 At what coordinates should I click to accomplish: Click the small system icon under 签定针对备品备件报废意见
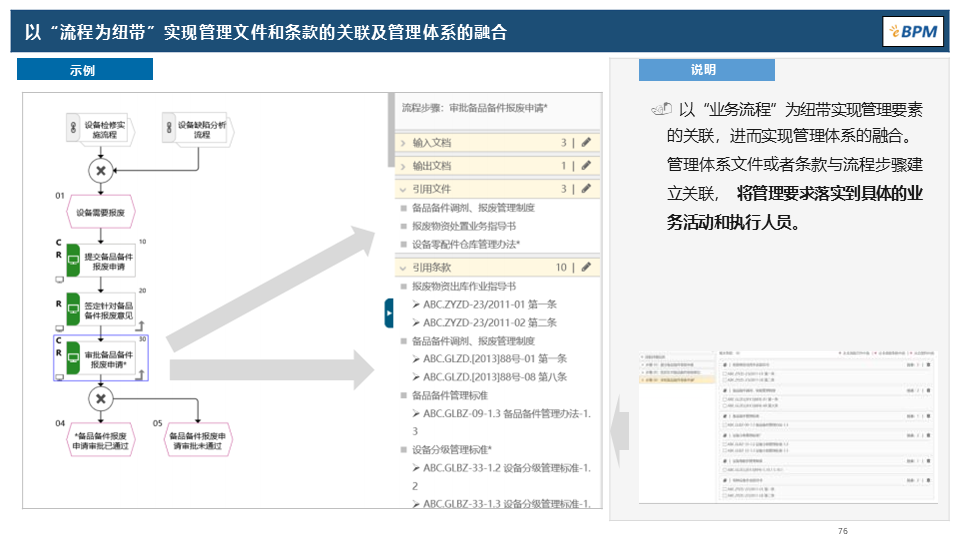point(59,328)
